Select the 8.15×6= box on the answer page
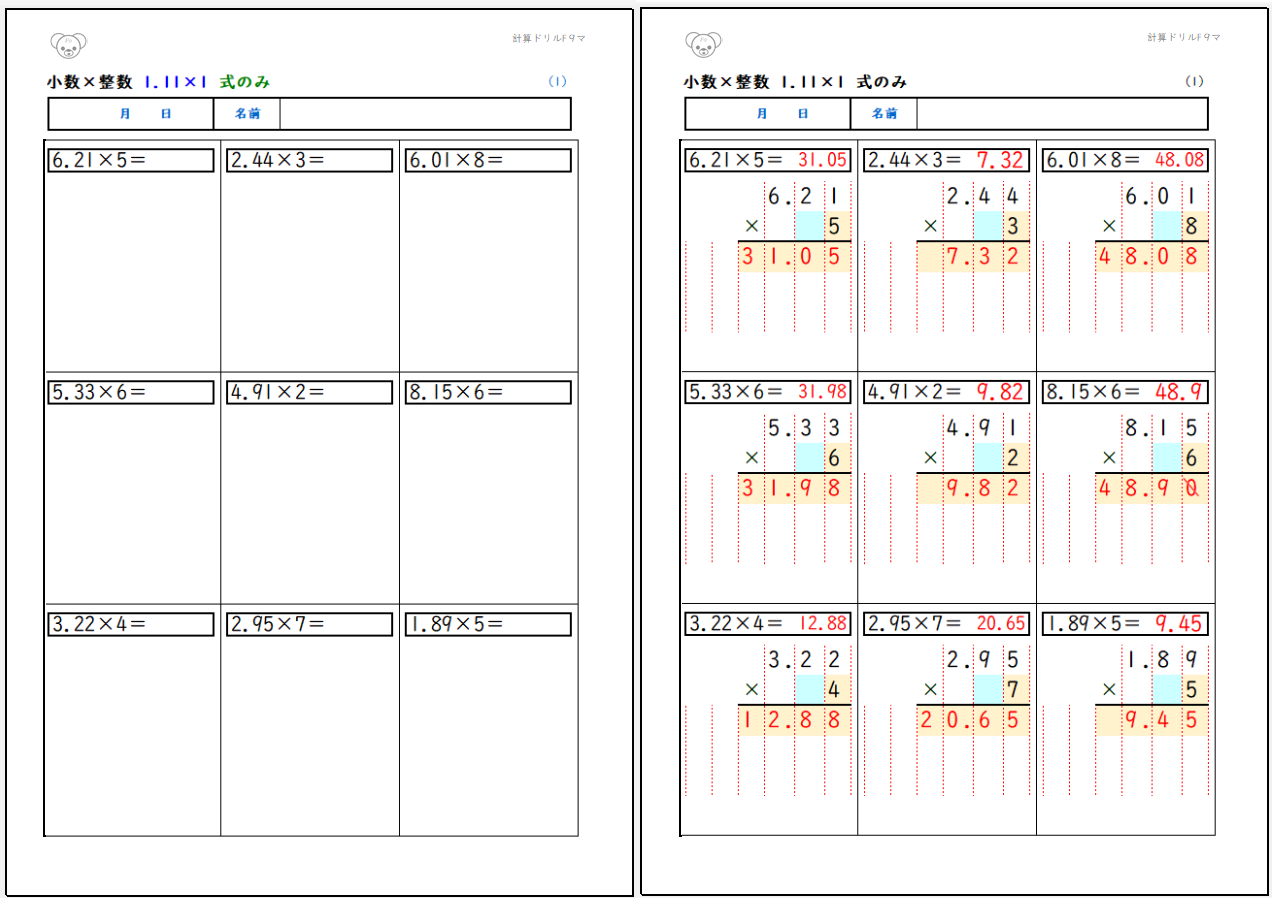This screenshot has height=898, width=1272. coord(1124,392)
